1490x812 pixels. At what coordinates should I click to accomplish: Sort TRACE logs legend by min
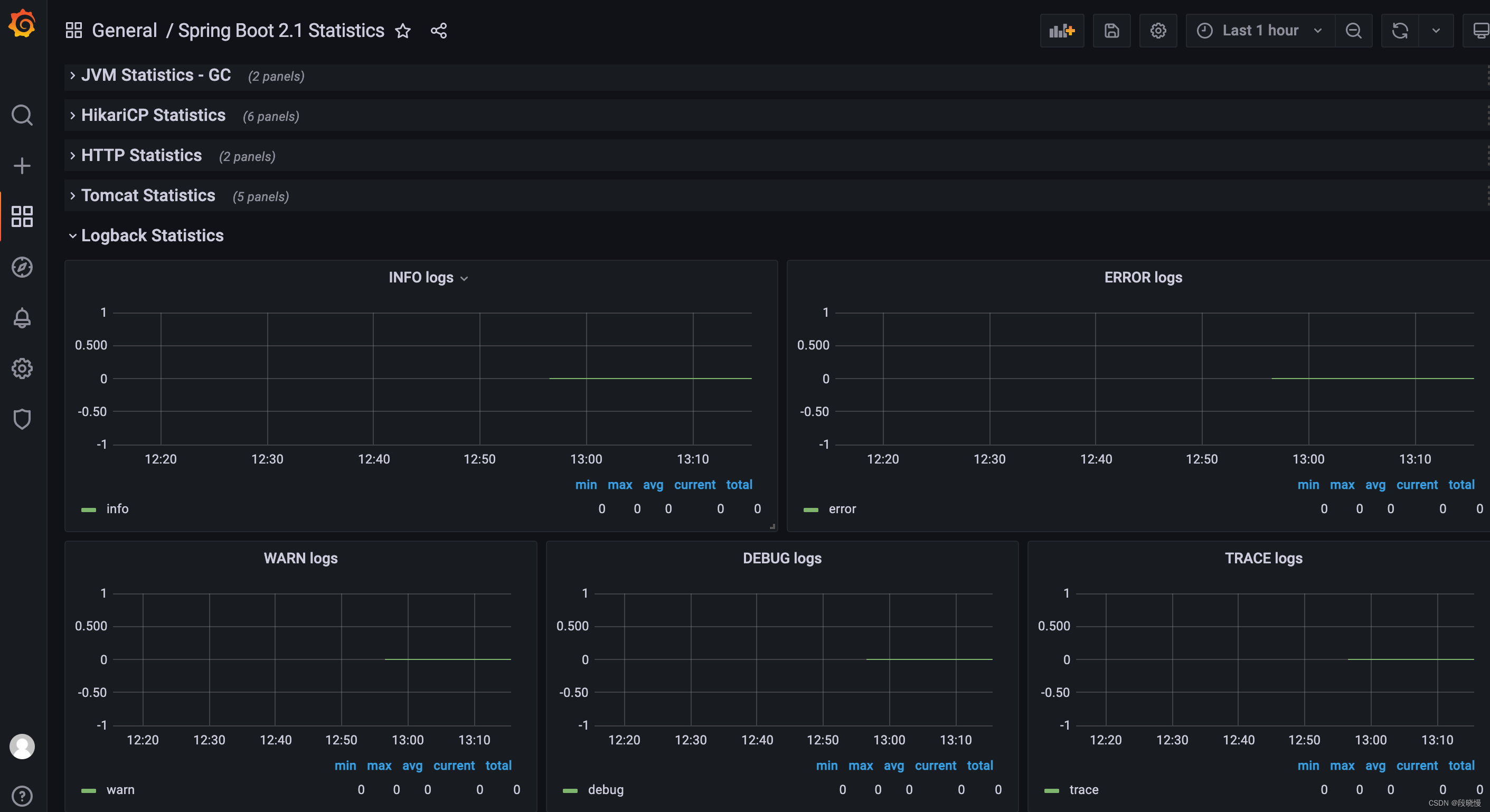(x=1308, y=765)
